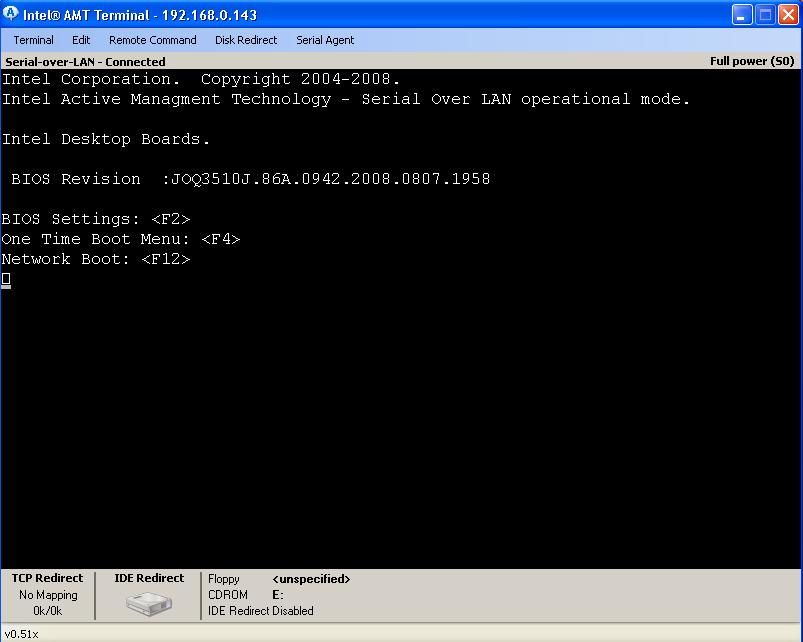Screen dimensions: 803x642
Task: Click the IDE Redirect Disabled status
Action: pos(261,611)
